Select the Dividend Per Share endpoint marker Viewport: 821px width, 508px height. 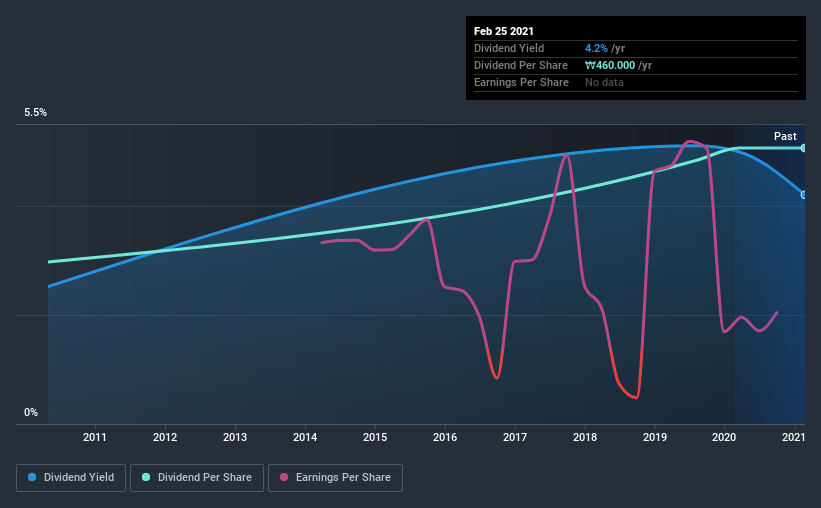click(804, 148)
